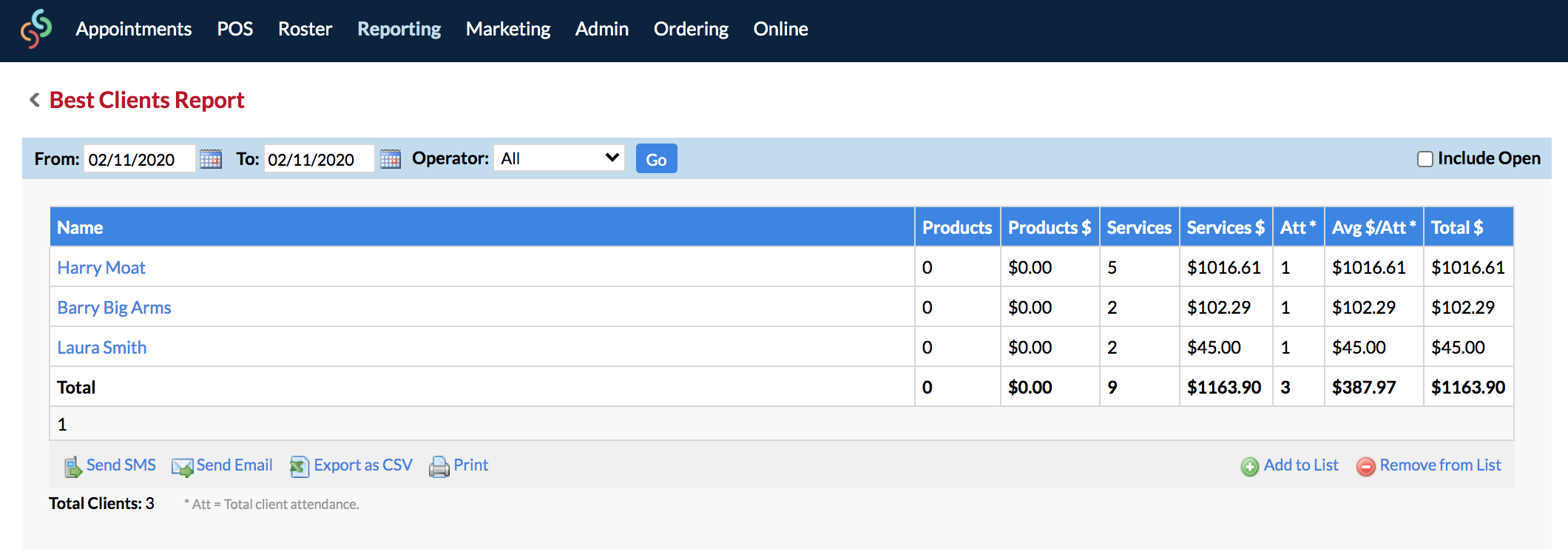Screen dimensions: 1568x549
Task: Open the Marketing menu
Action: [508, 29]
